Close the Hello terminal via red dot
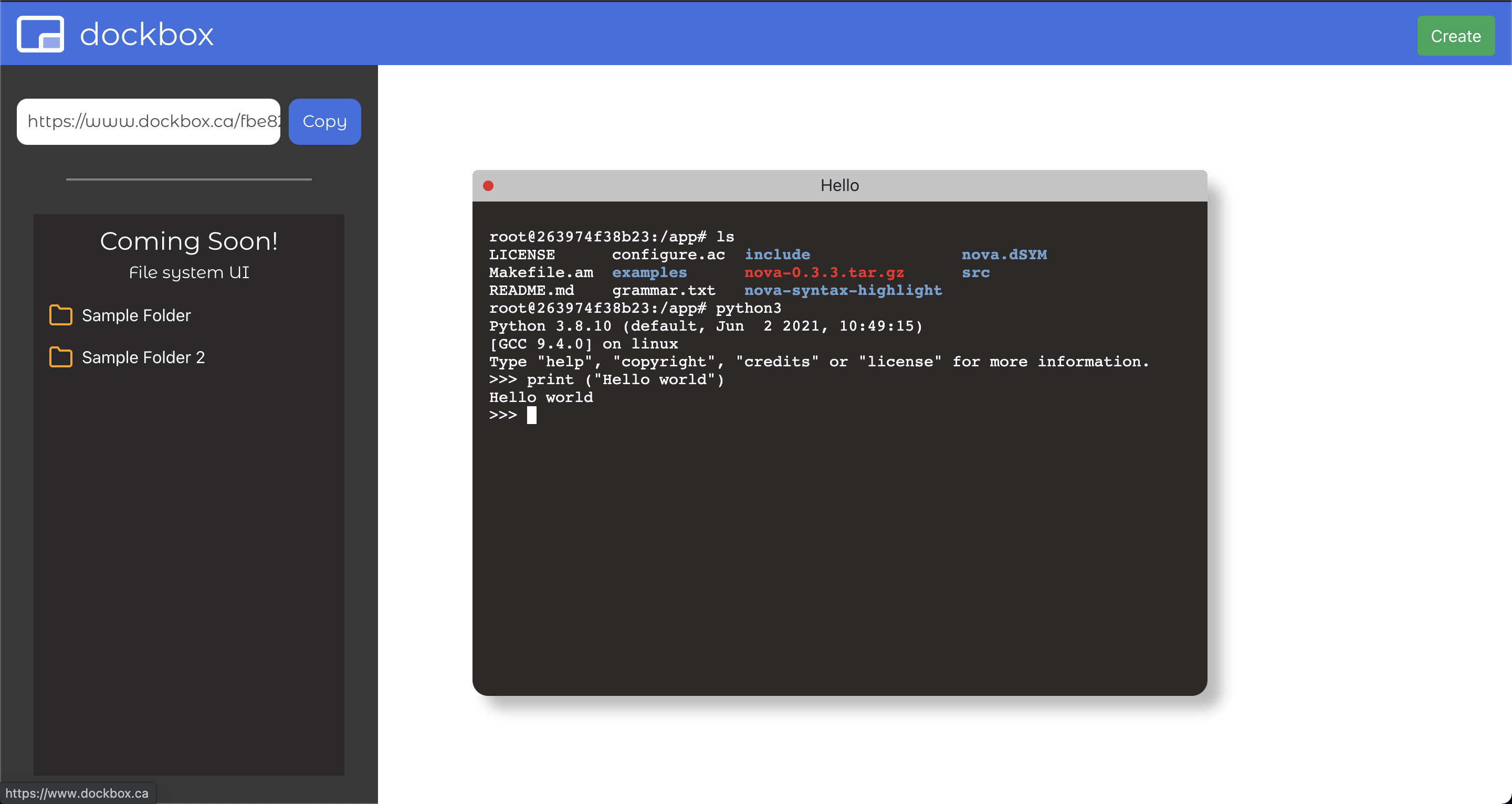This screenshot has height=804, width=1512. pos(488,186)
